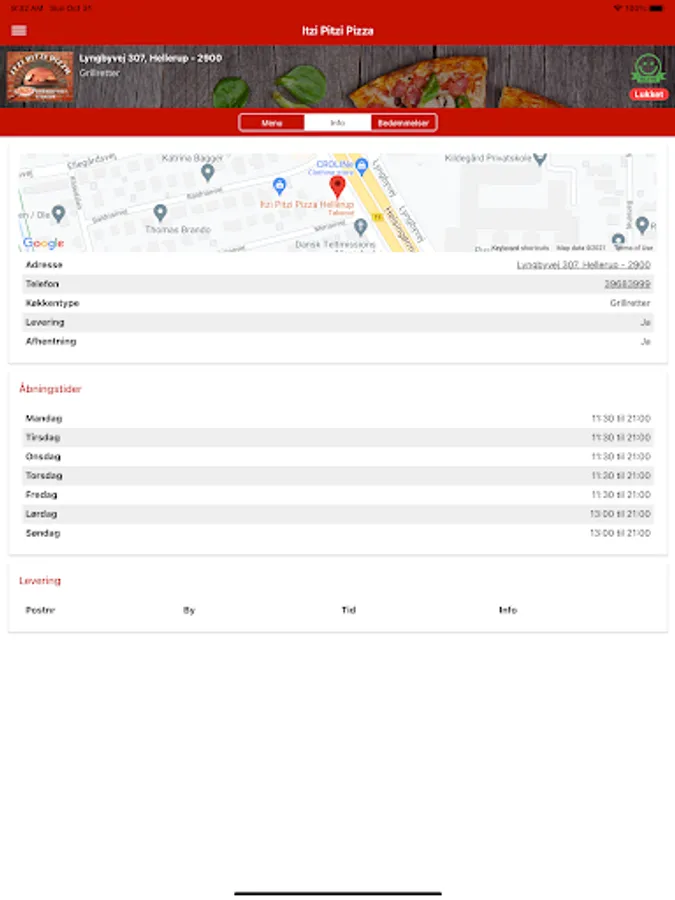
Task: Select the Søndag opening hours row
Action: click(338, 533)
